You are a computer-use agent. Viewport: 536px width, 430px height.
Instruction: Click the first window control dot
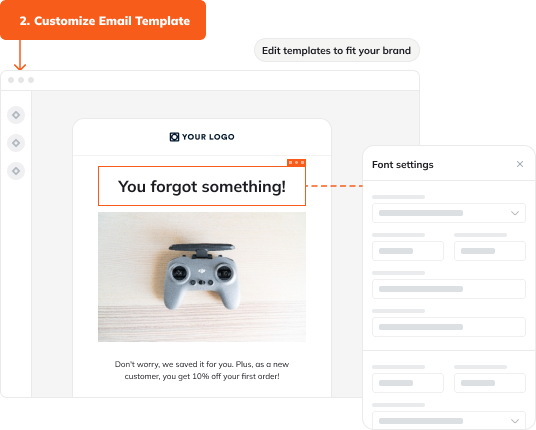(11, 80)
